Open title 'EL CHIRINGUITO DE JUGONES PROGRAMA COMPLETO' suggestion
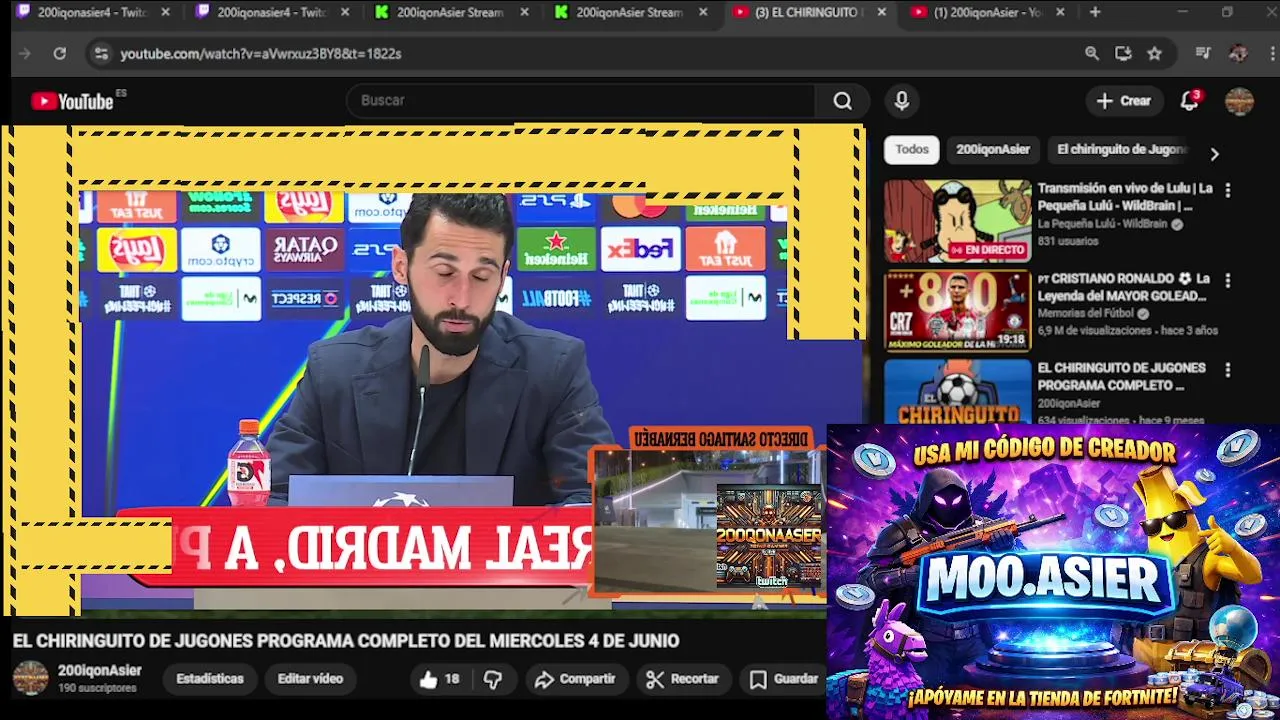The width and height of the screenshot is (1280, 720). click(1121, 377)
